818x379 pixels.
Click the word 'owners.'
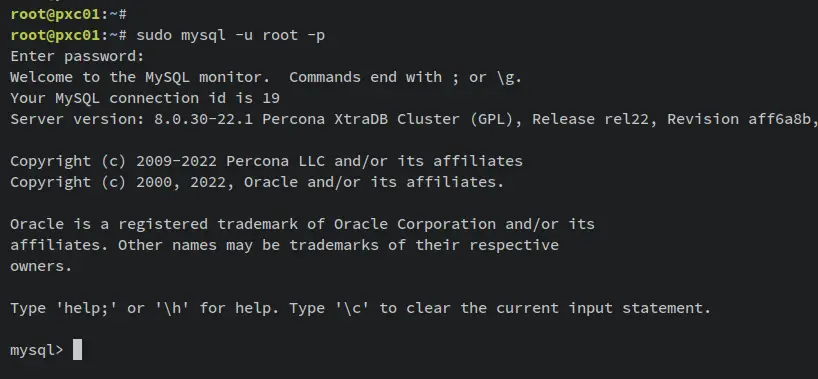tap(41, 266)
